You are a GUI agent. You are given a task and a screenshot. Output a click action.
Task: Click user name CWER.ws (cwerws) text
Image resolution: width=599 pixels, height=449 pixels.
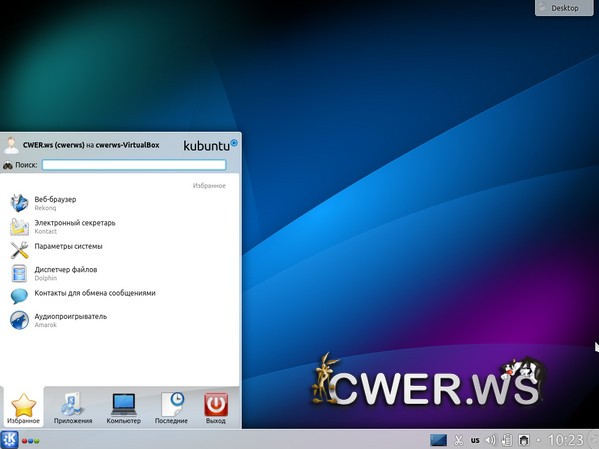[x=53, y=145]
